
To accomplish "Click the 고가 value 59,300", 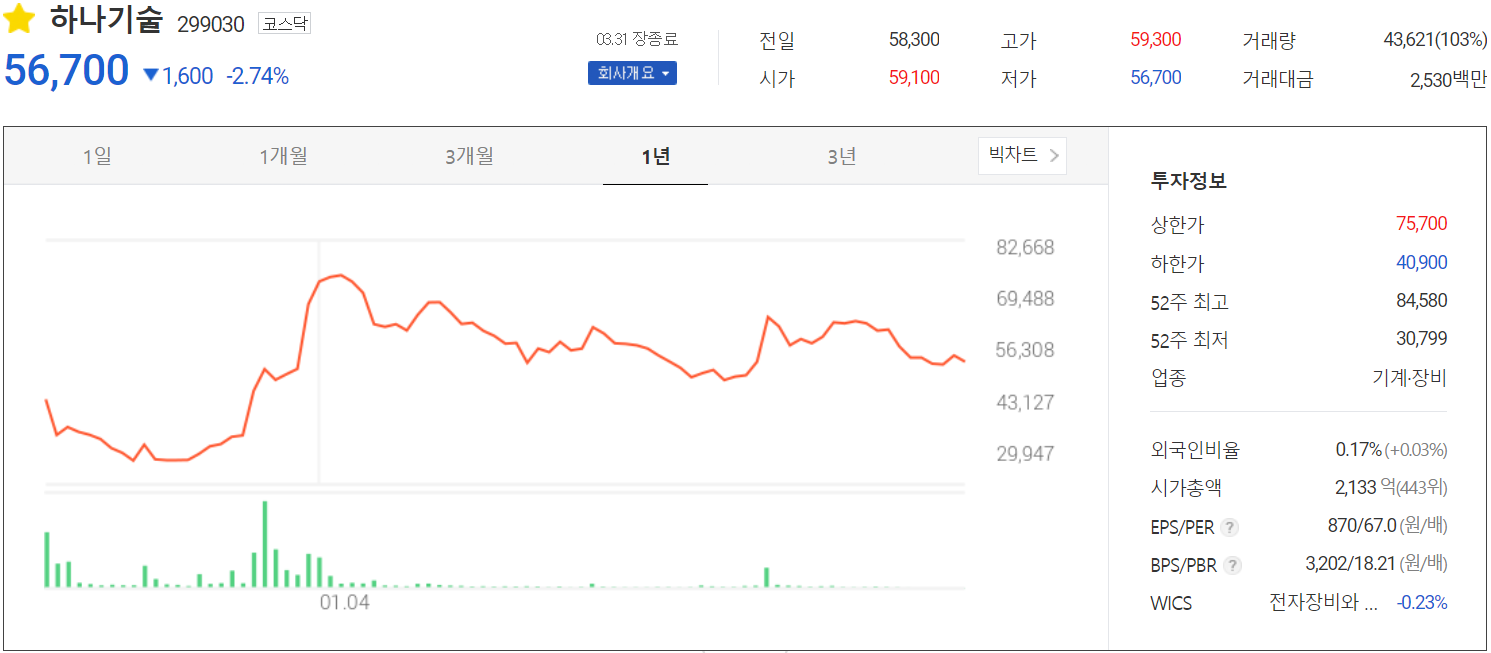I will point(1155,40).
